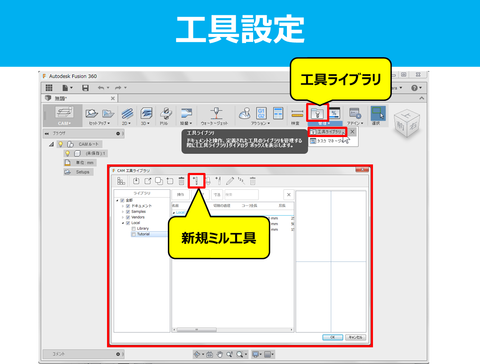Screen dimensions: 480x364
Task: Click the キャンセル button
Action: click(x=355, y=337)
